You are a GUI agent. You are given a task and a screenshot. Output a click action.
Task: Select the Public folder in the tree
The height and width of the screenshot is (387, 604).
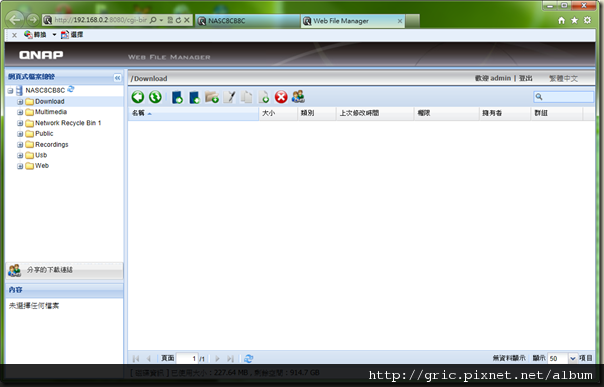click(x=44, y=134)
